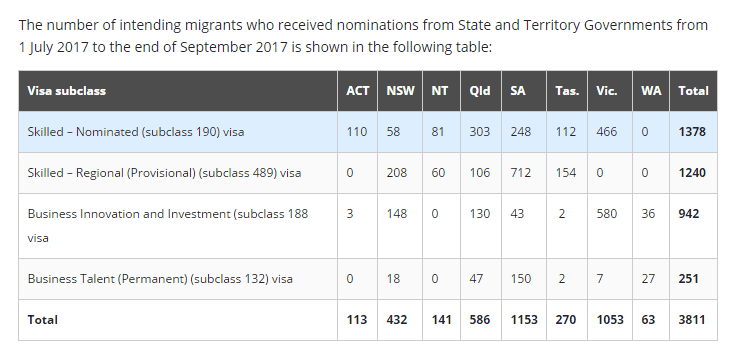Select the Qld column header

click(480, 91)
